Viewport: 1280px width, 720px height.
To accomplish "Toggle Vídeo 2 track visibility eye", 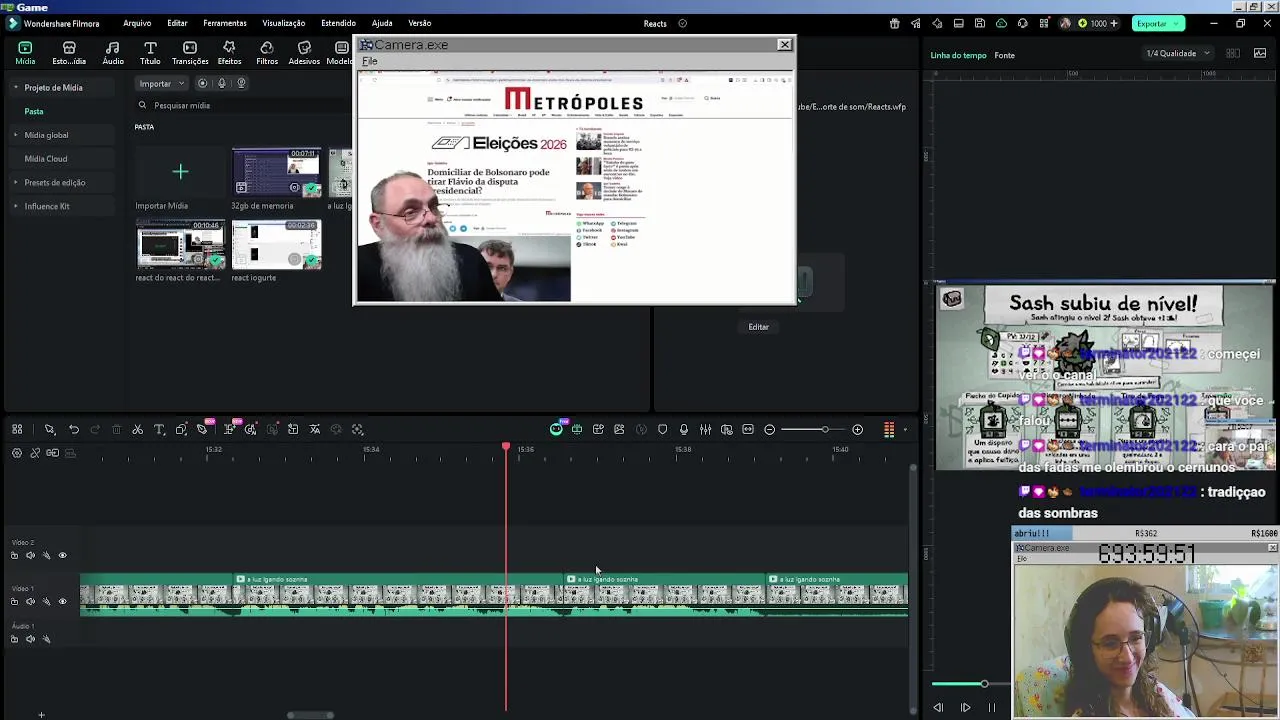I will pos(62,555).
